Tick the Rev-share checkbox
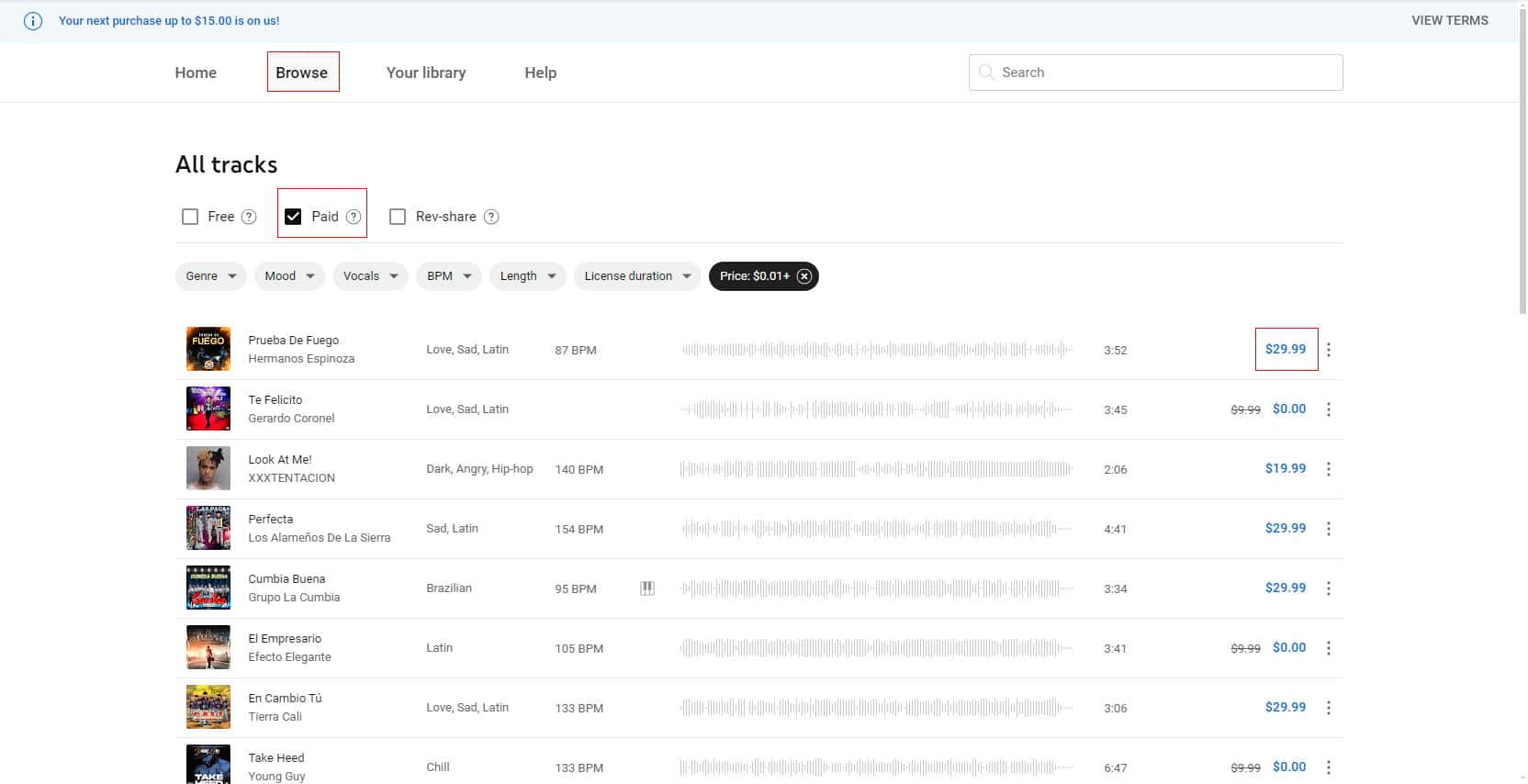 click(x=398, y=217)
